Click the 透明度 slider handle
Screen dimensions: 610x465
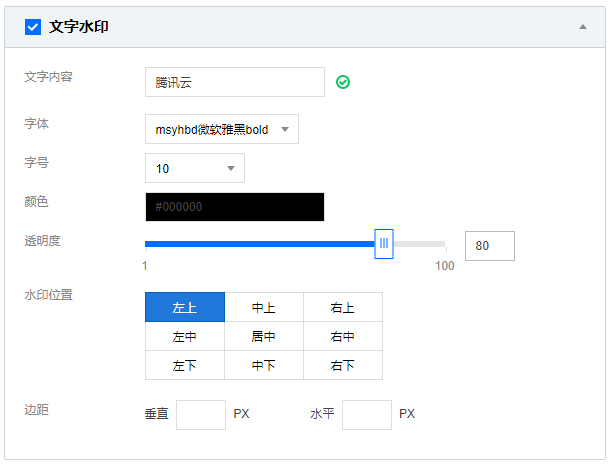[x=384, y=244]
